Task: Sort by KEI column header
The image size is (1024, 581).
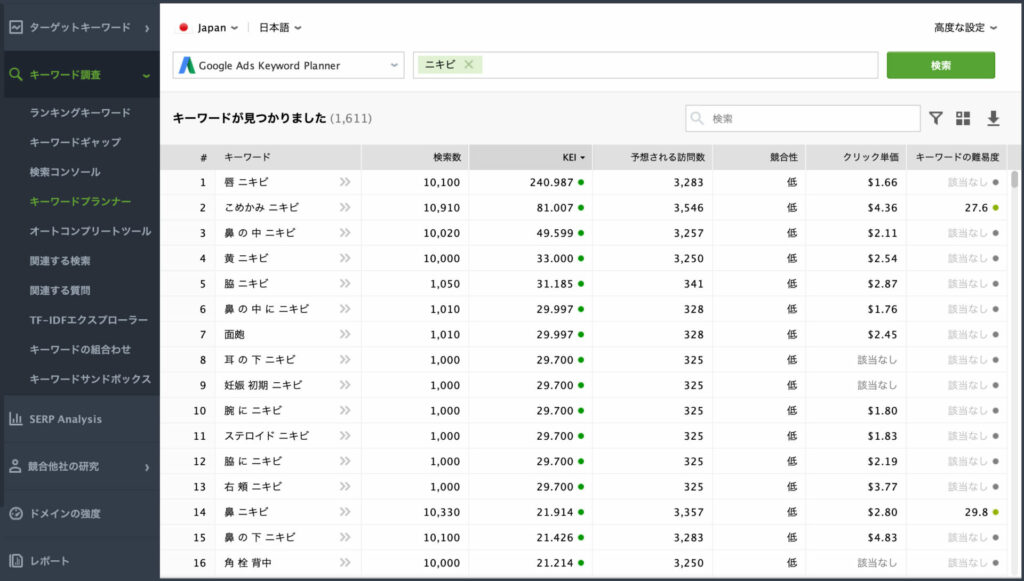Action: coord(573,157)
